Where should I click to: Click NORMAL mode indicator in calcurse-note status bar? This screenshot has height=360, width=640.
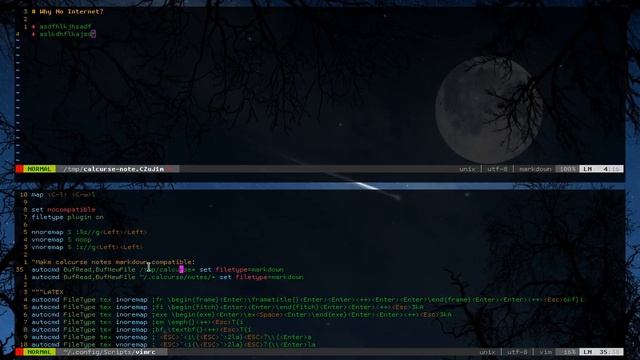39,169
